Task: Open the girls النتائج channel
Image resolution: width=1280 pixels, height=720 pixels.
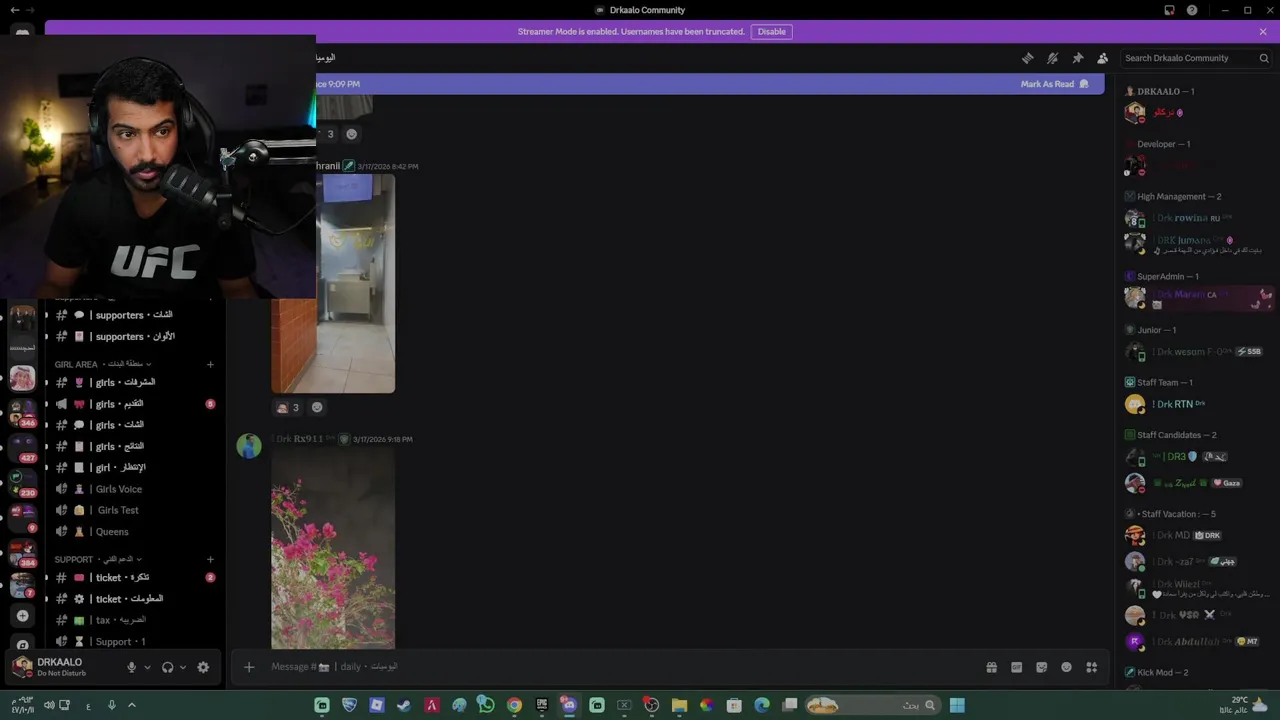Action: (x=133, y=446)
